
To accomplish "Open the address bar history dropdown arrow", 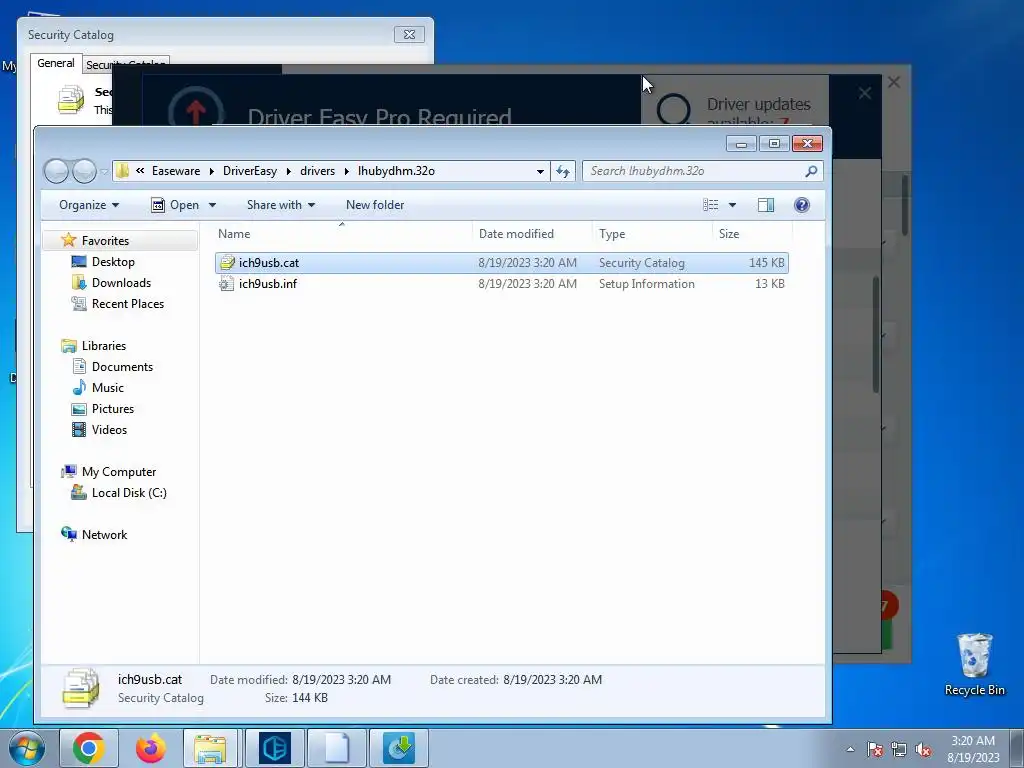I will coord(540,171).
